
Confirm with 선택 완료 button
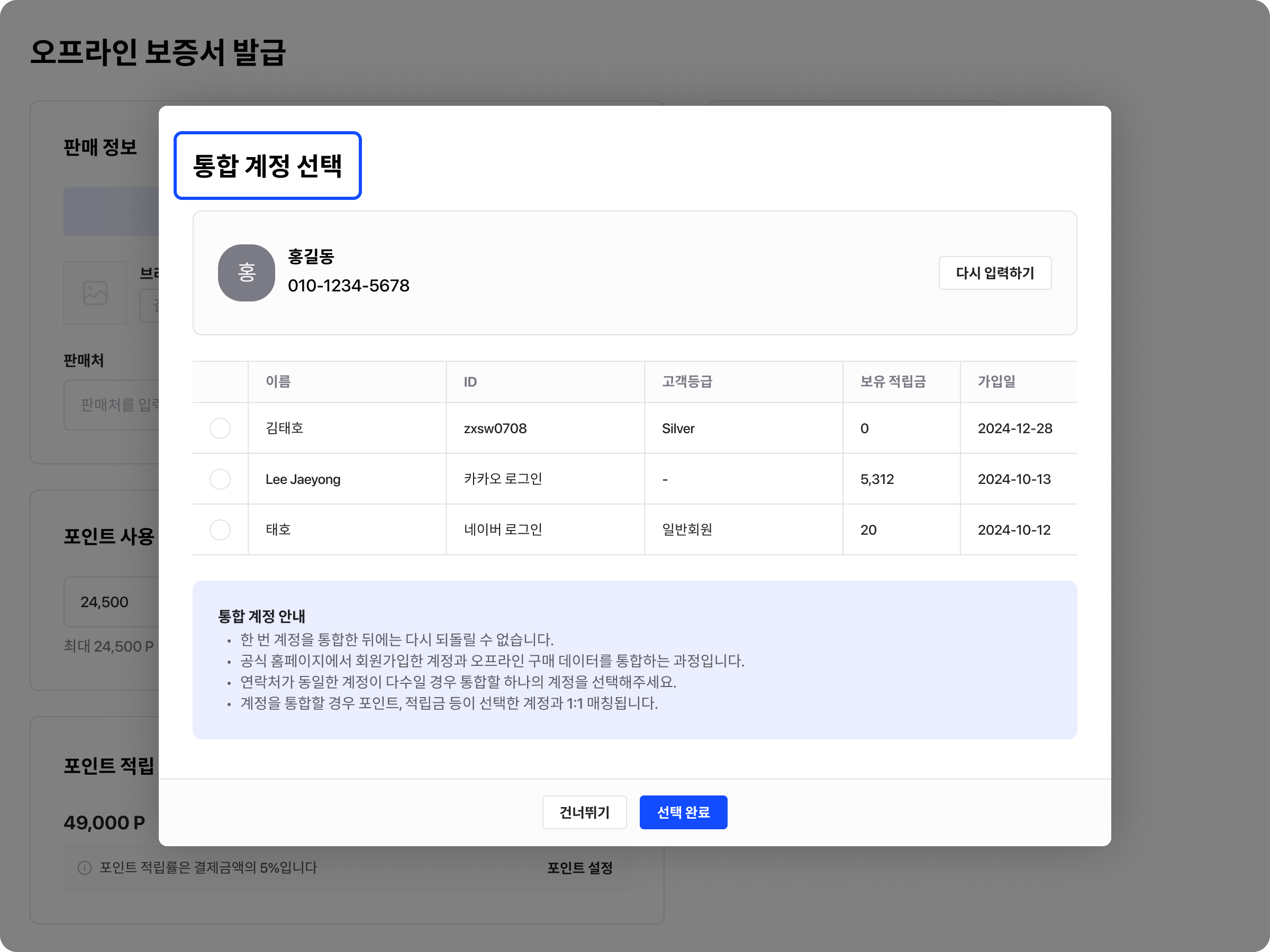[x=683, y=812]
